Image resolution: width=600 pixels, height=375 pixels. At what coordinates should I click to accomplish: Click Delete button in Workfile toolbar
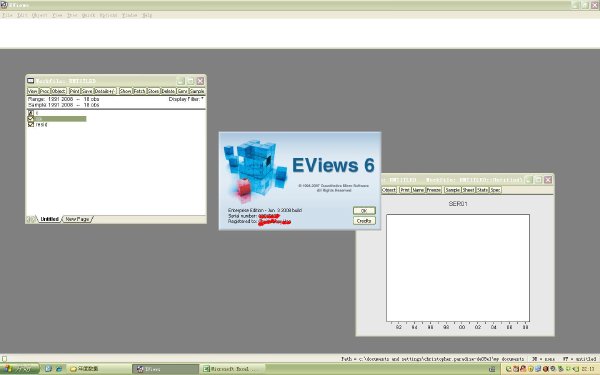pos(168,91)
